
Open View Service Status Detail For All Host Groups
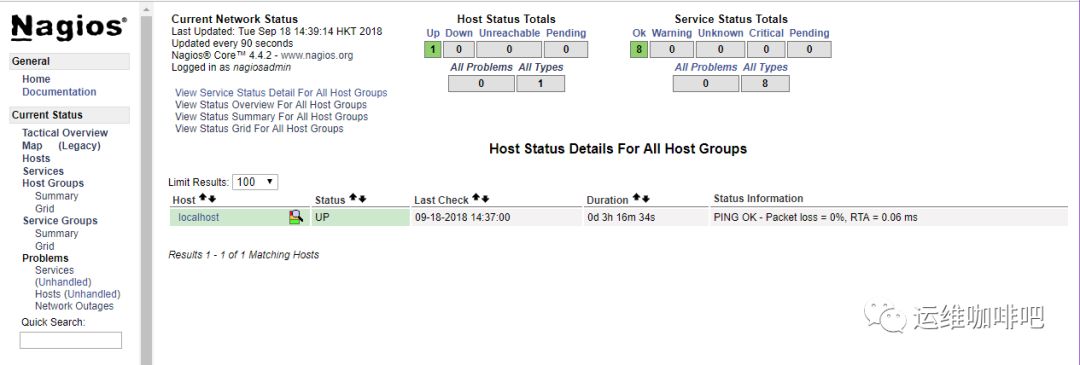[281, 92]
